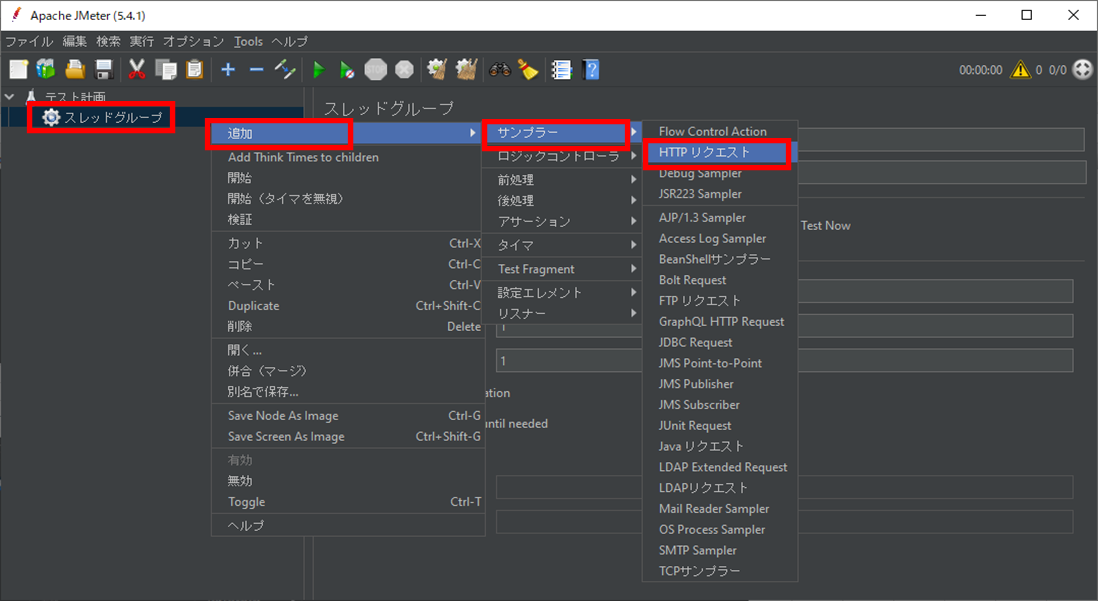The image size is (1098, 607).
Task: Click the Stop test icon
Action: 376,69
